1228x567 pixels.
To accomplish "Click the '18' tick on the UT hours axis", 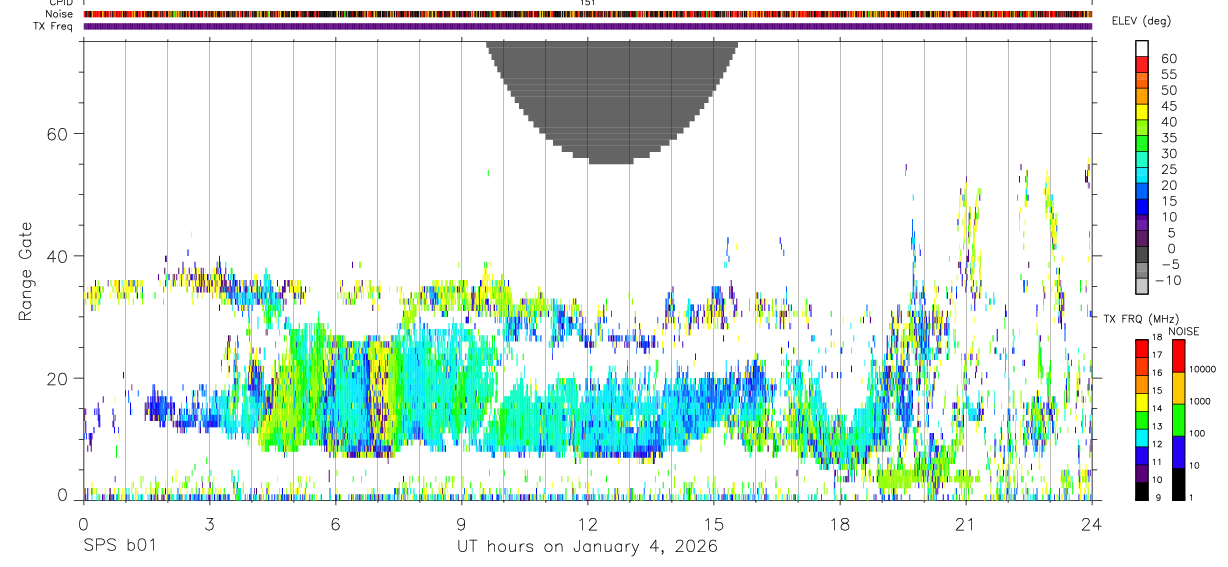I will [839, 524].
